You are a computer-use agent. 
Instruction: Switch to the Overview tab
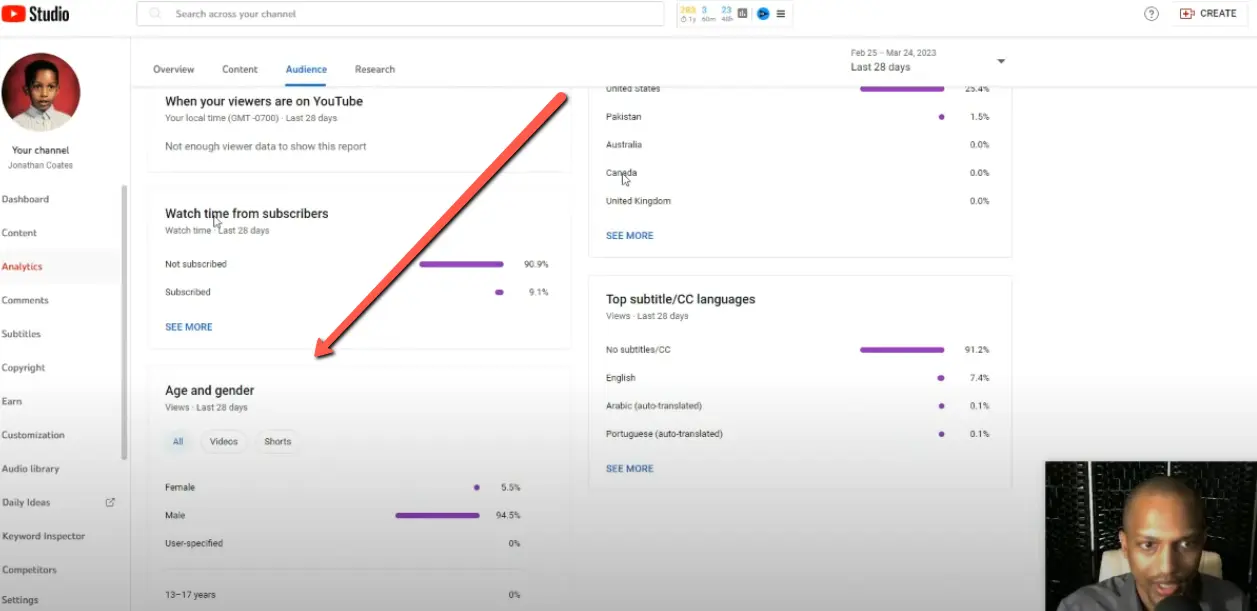click(x=173, y=69)
